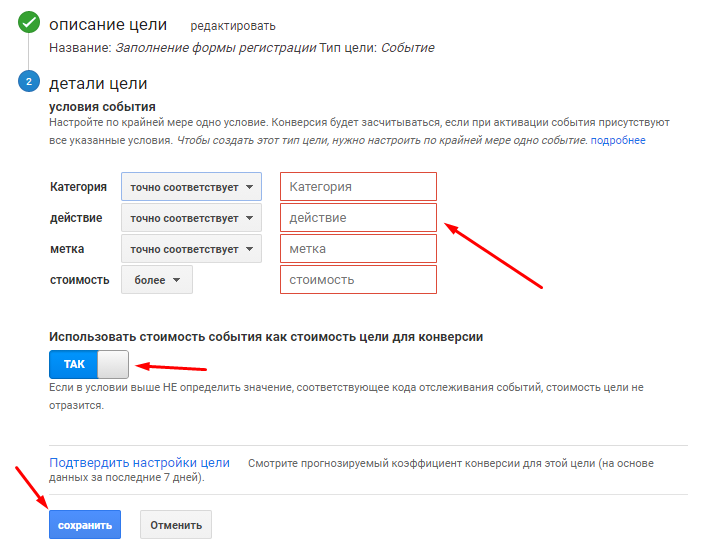Open the стоимость "более" comparison dropdown

[x=157, y=280]
